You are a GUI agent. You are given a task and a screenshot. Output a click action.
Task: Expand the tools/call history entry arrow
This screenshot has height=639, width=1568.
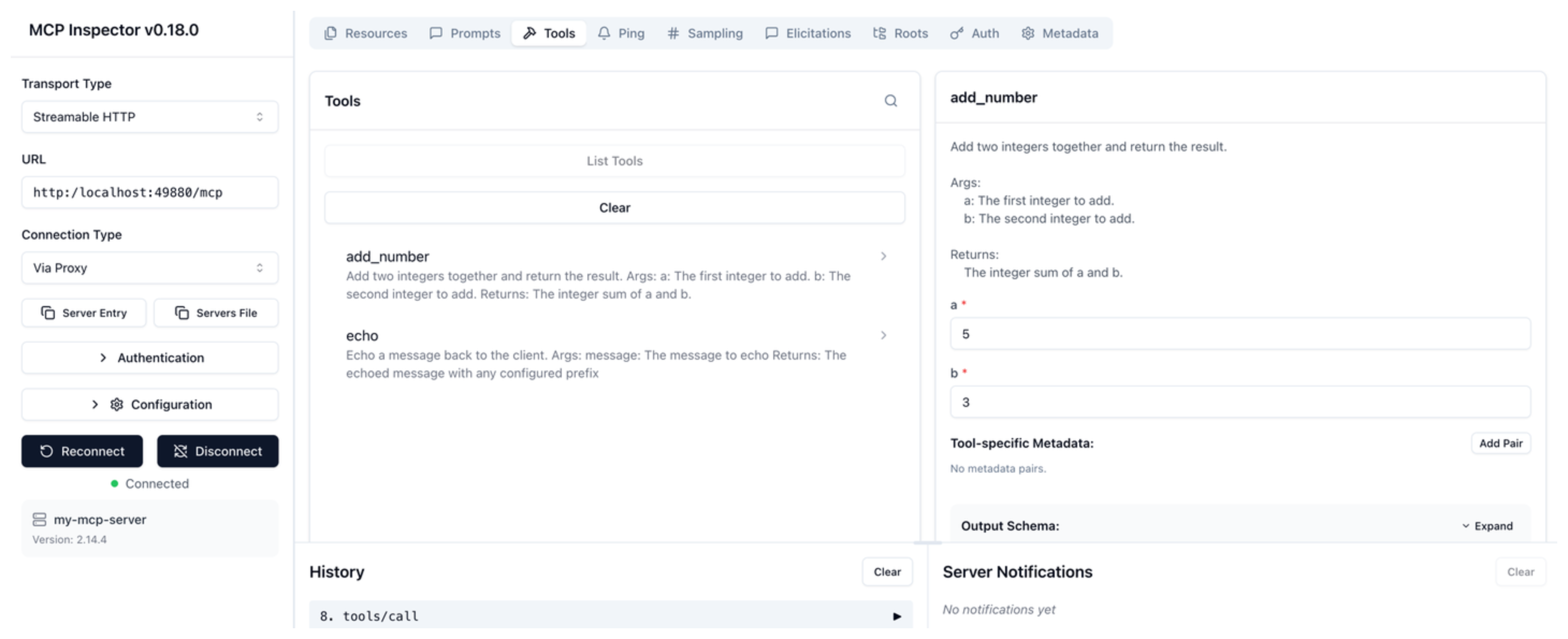click(896, 616)
